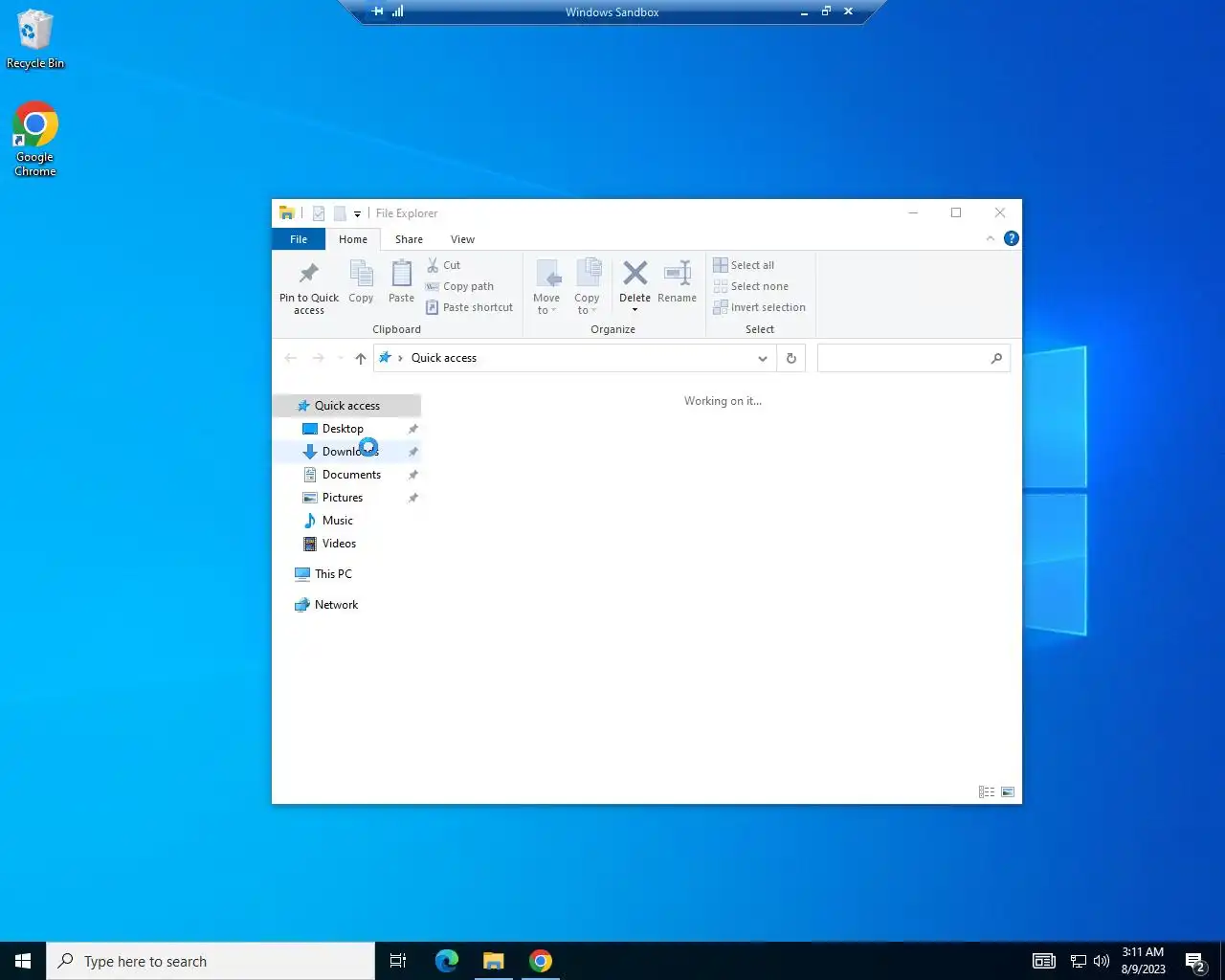The width and height of the screenshot is (1225, 980).
Task: Open the Copy to dropdown
Action: 587,287
